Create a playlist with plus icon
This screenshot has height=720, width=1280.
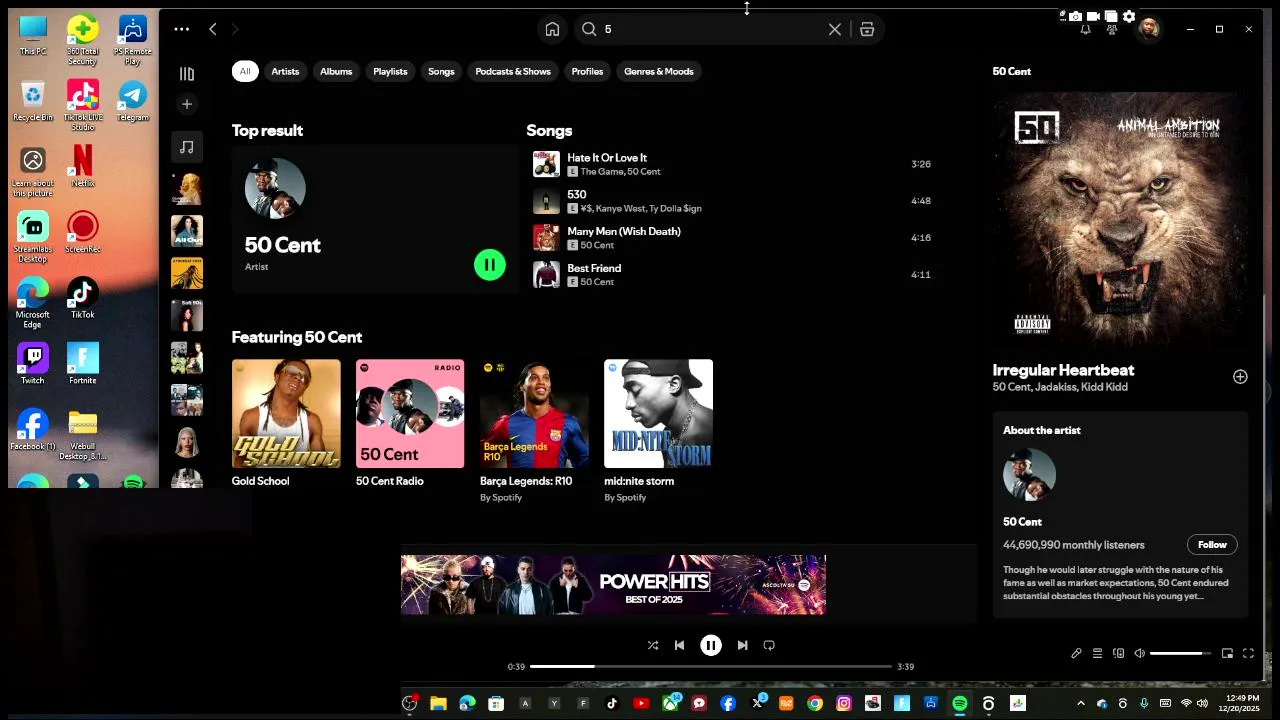click(186, 104)
